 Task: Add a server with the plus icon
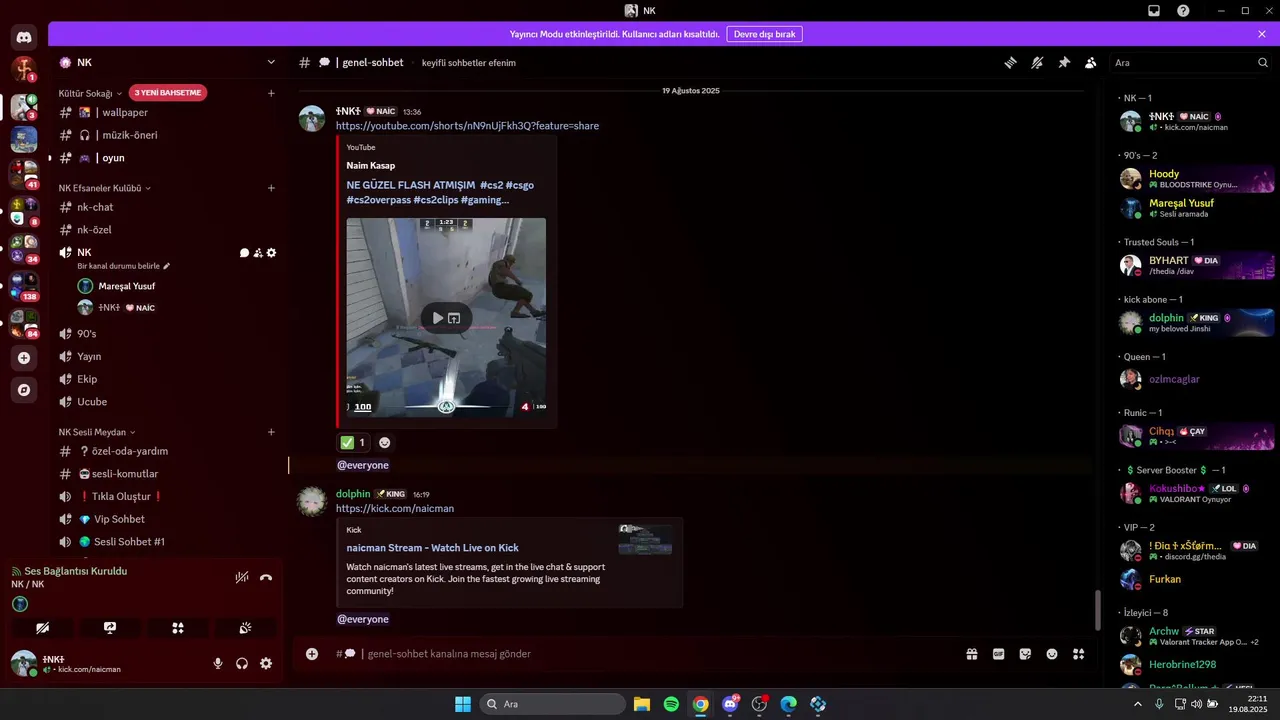click(x=24, y=358)
